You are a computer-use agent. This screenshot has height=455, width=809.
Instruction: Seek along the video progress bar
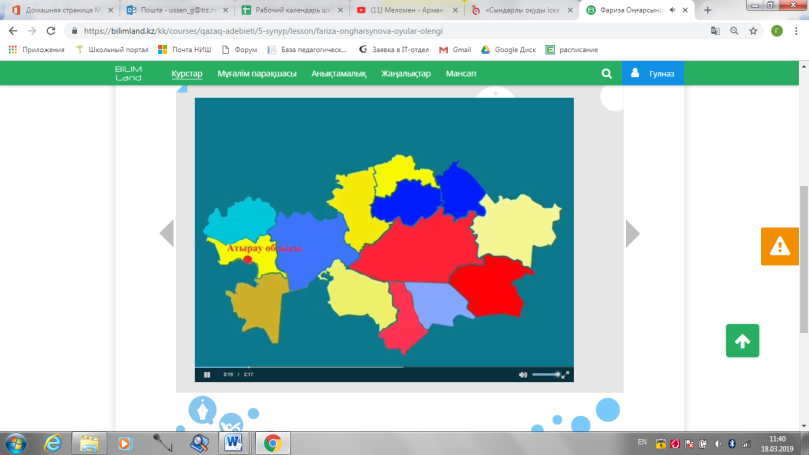[384, 367]
